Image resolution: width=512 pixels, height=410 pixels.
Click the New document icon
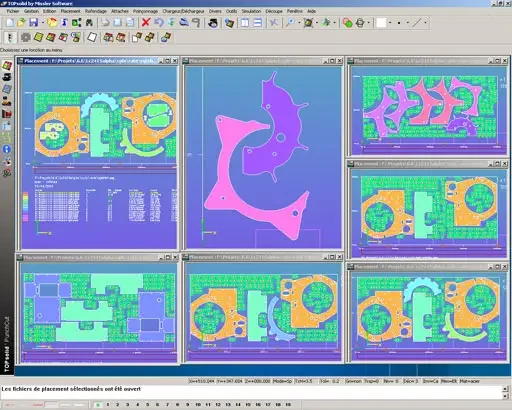coord(10,23)
